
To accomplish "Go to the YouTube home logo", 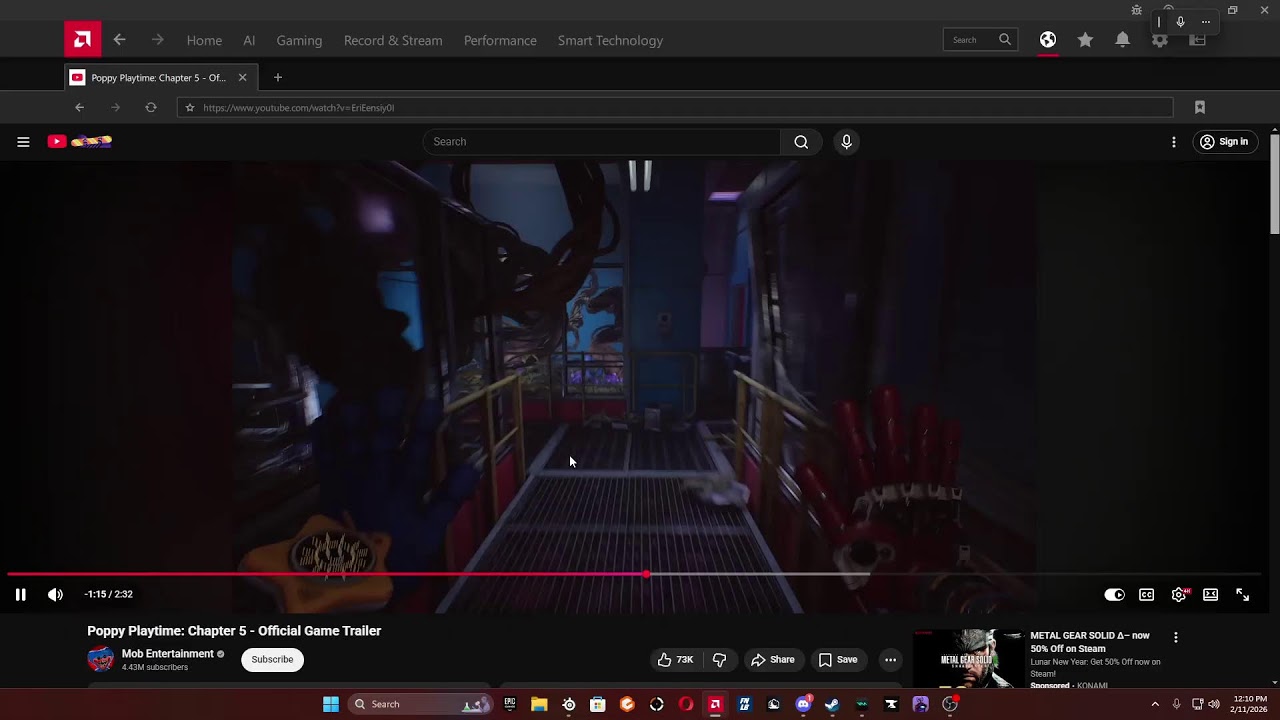I will (79, 142).
